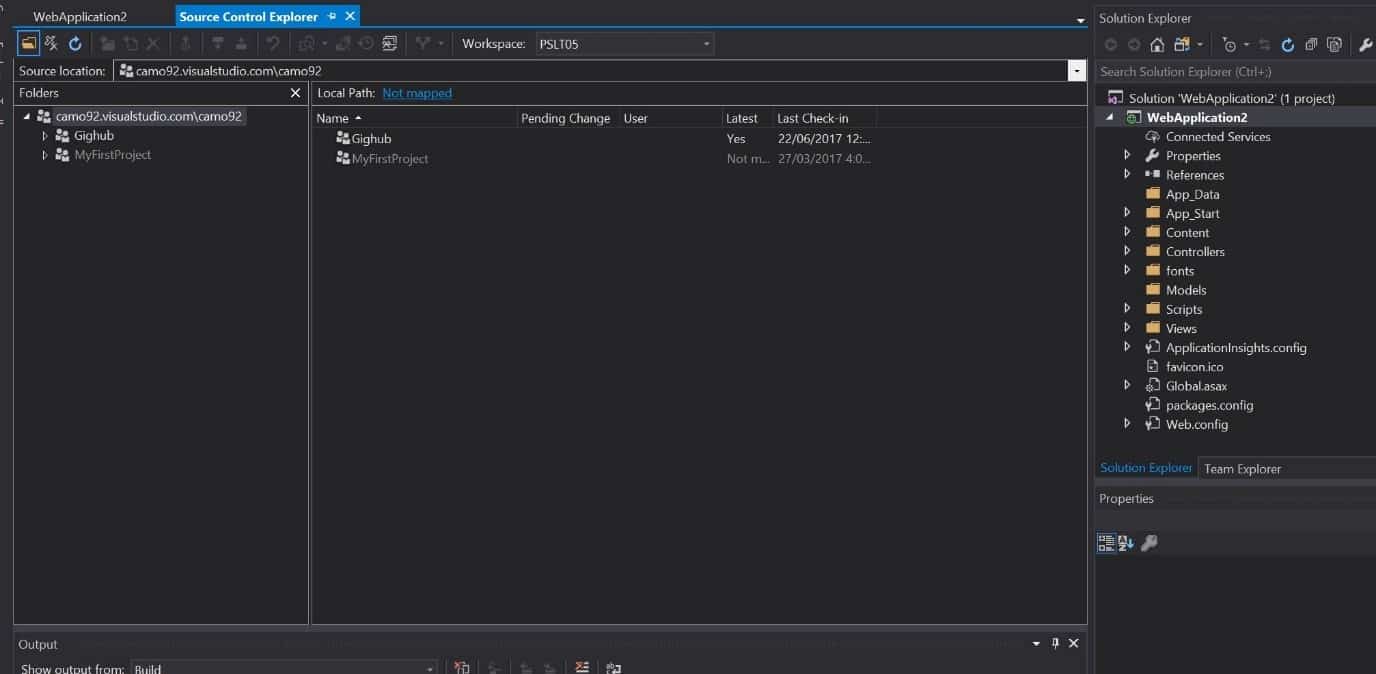Pin the Output panel with pushpin icon

pos(1055,643)
